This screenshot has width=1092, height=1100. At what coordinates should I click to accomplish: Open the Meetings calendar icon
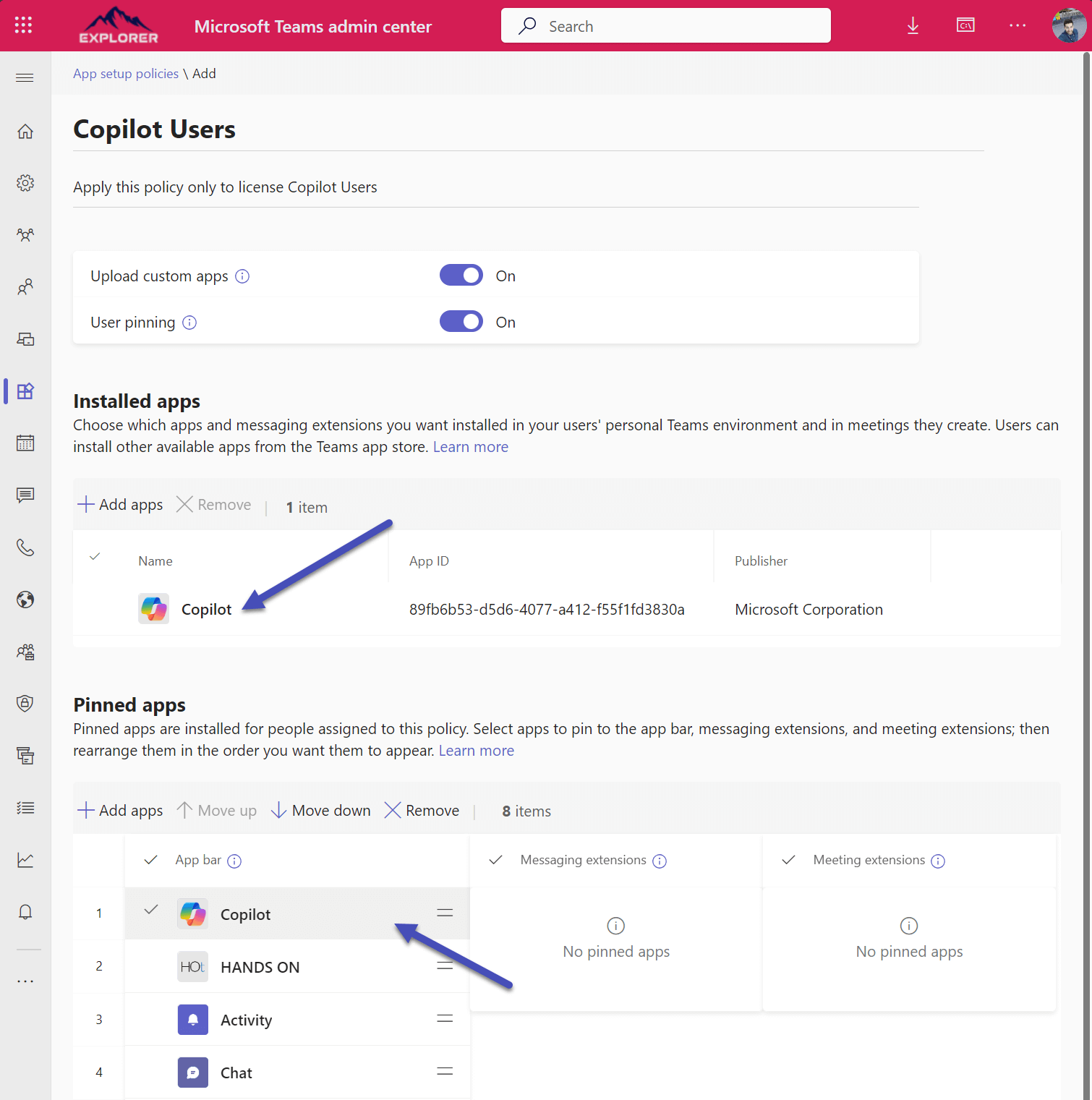click(x=25, y=443)
